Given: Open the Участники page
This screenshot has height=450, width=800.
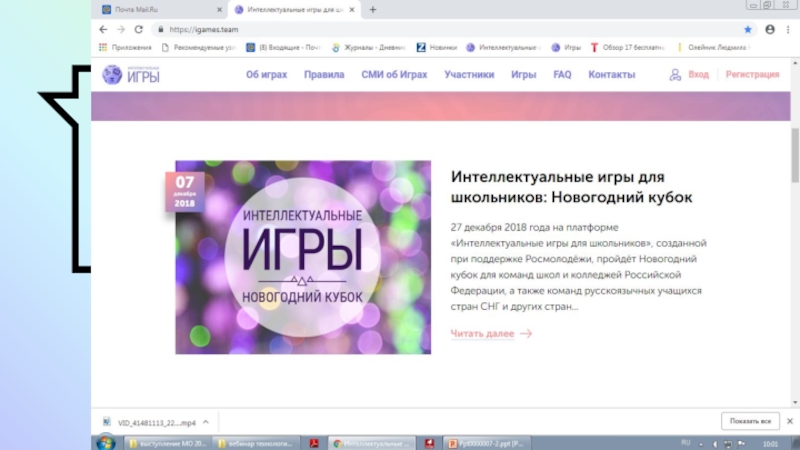Looking at the screenshot, I should 469,75.
